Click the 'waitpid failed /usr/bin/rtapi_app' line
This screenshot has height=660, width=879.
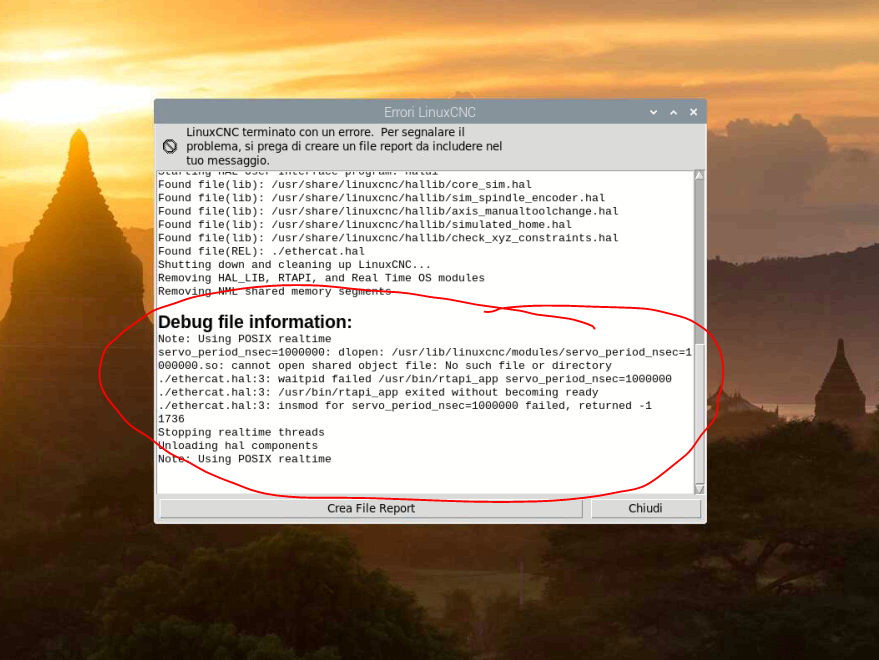[x=415, y=379]
